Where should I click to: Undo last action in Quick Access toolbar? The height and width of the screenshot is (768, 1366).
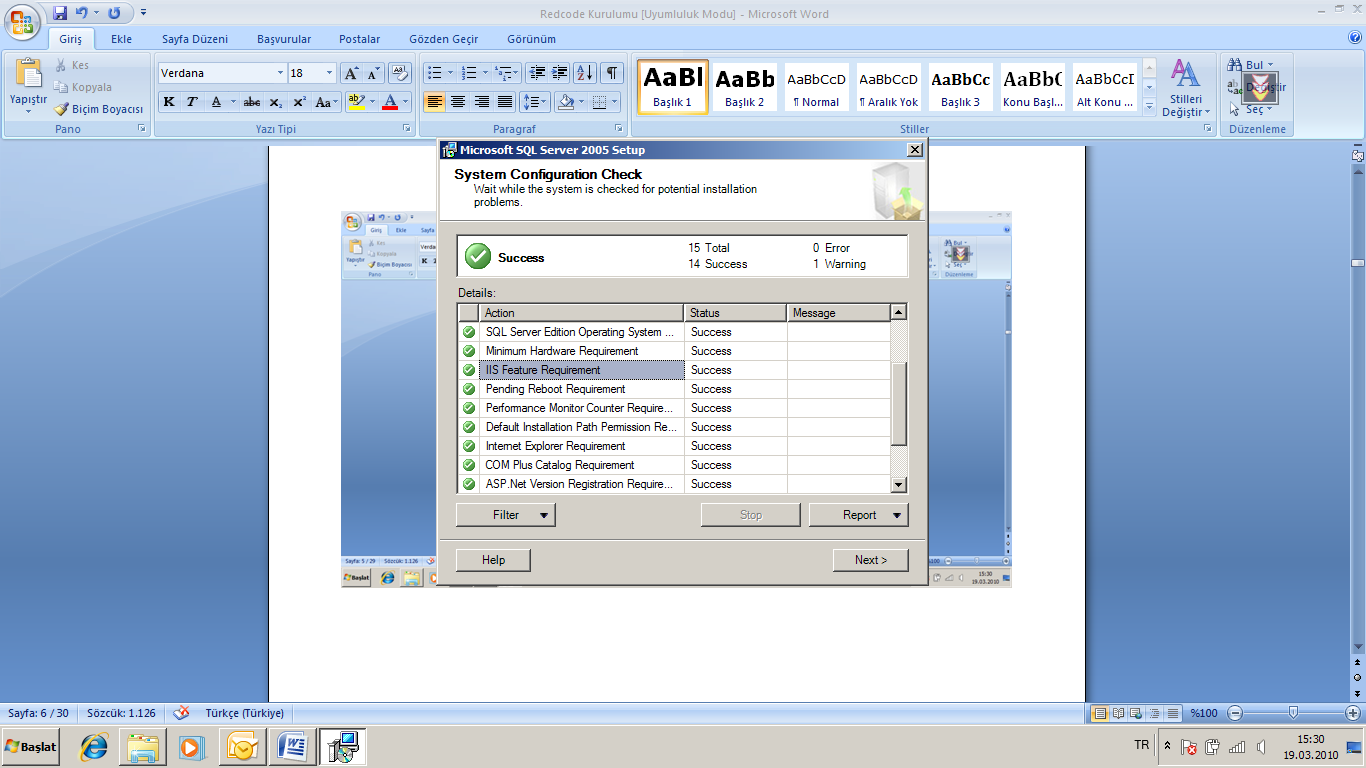click(82, 13)
